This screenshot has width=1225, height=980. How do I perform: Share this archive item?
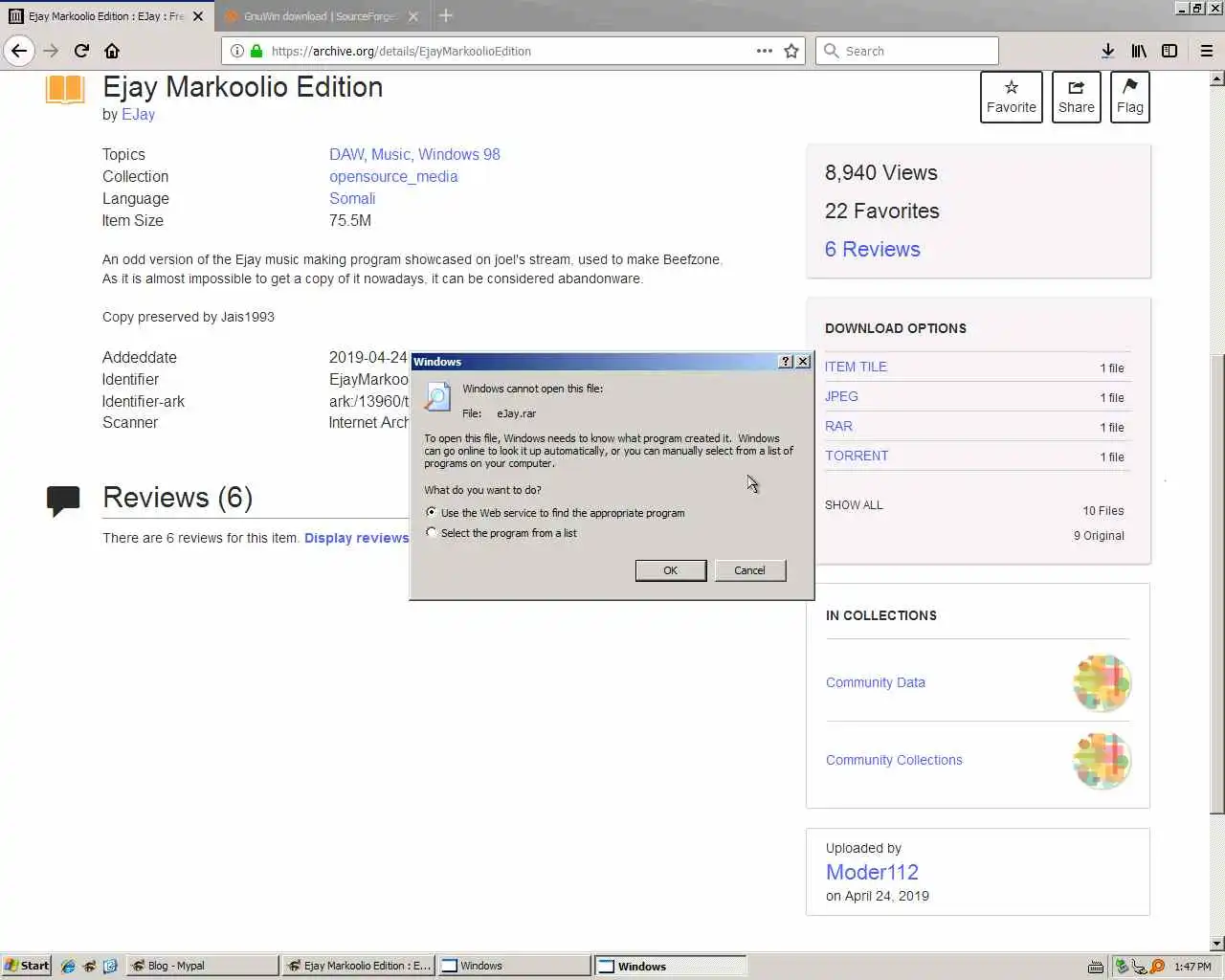(x=1076, y=97)
